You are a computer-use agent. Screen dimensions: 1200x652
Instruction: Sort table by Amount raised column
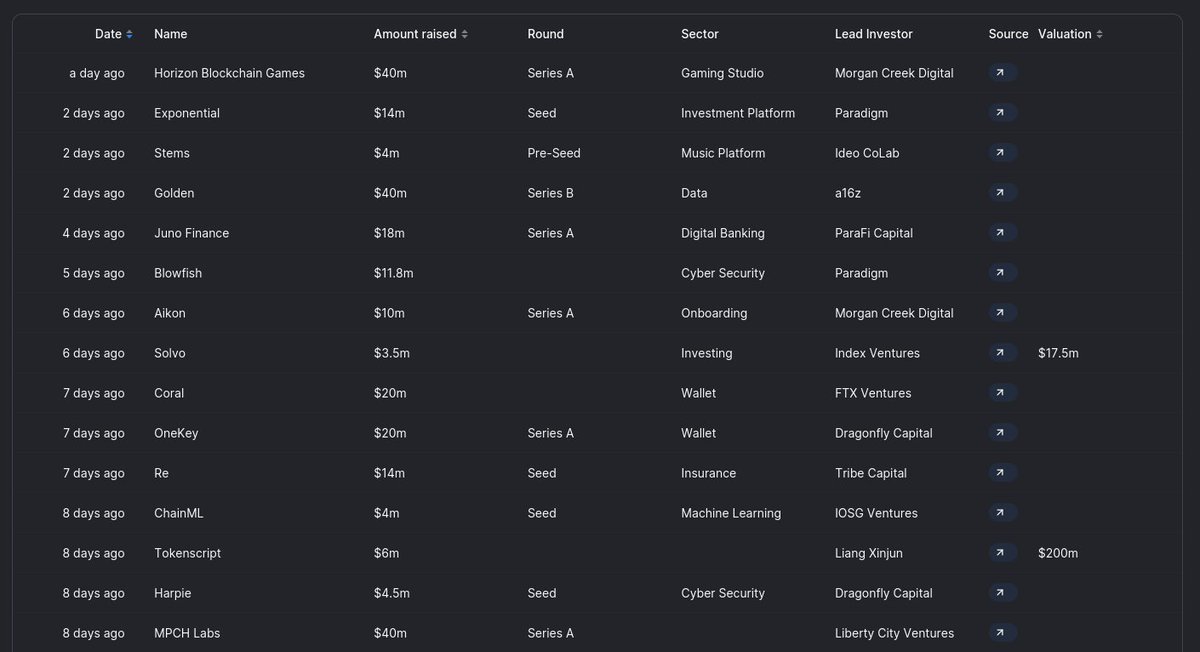(x=421, y=34)
